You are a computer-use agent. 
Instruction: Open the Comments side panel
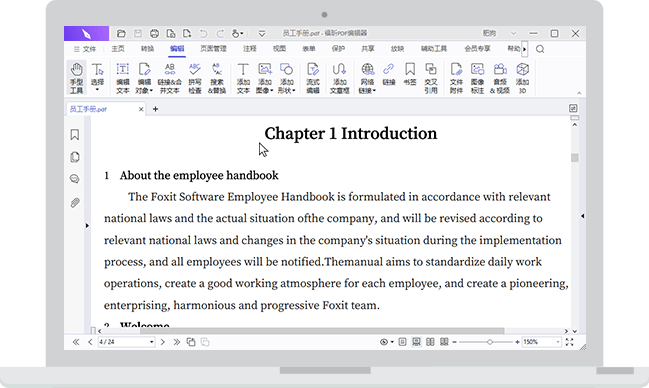(x=75, y=179)
